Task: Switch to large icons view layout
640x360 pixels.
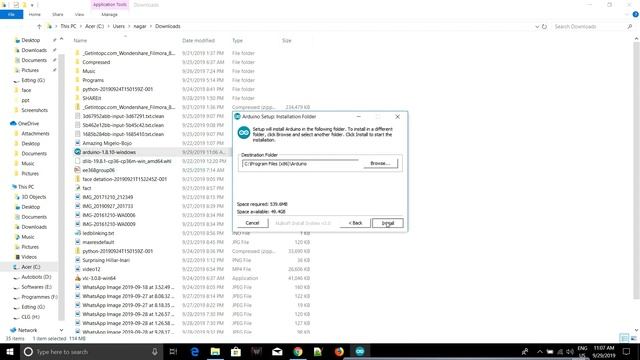Action: click(x=633, y=338)
